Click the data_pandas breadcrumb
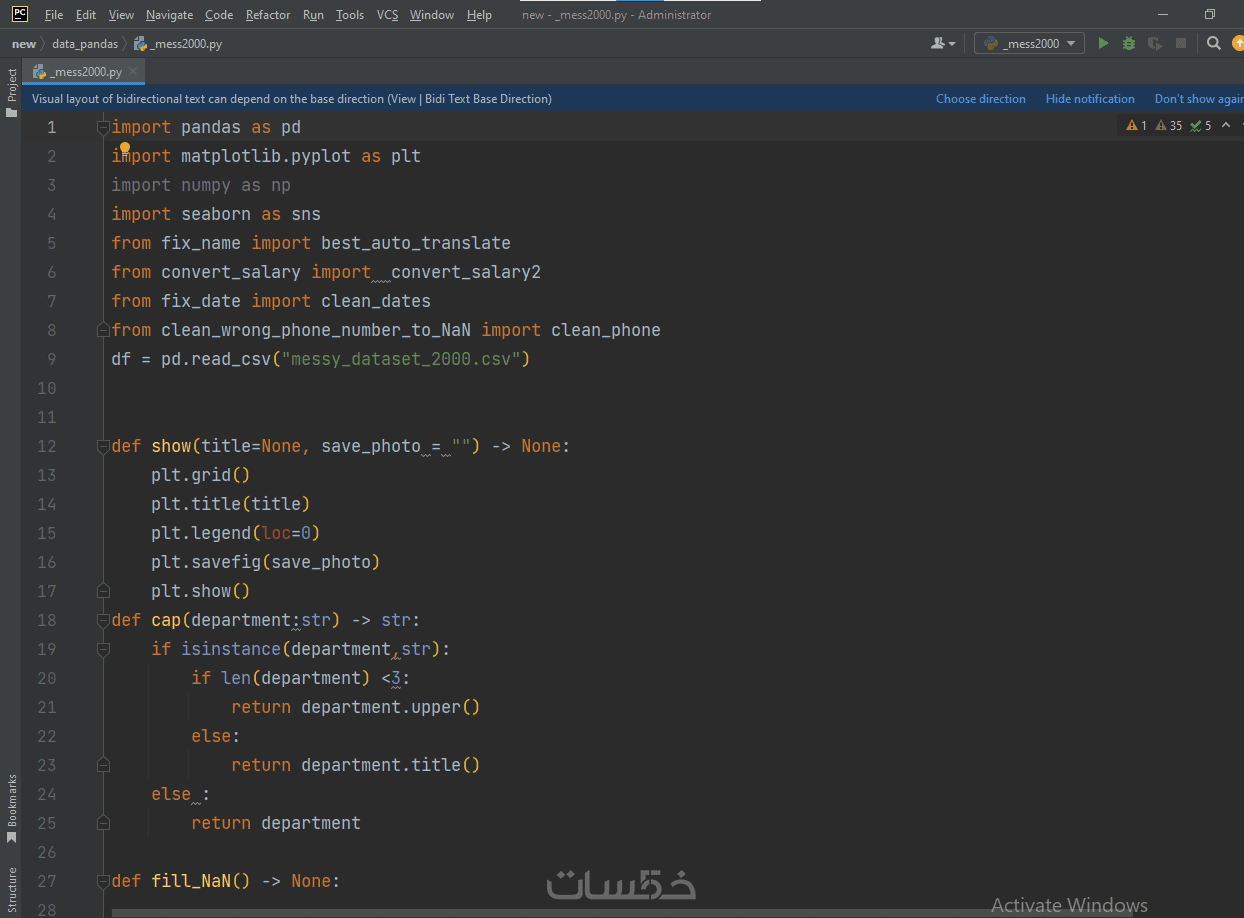1244x918 pixels. coord(85,44)
